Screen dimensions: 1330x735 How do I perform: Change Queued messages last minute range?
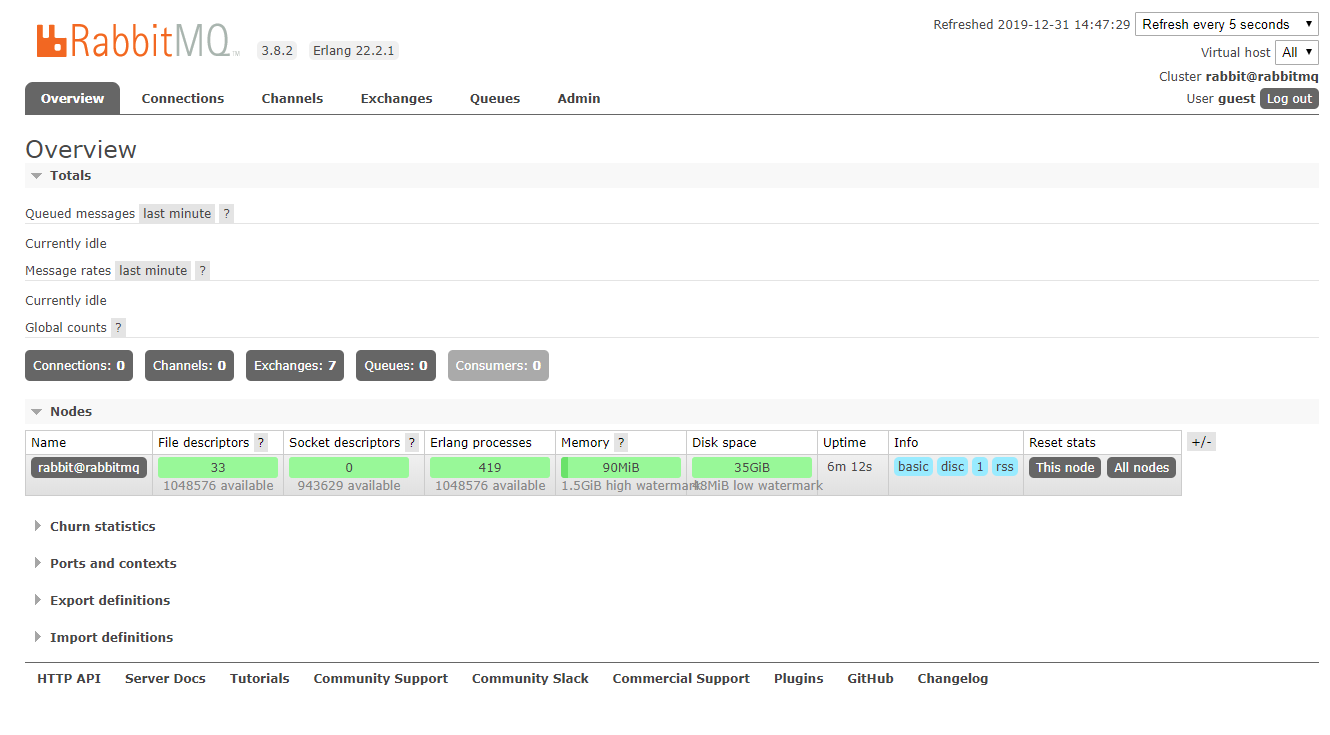click(x=177, y=213)
